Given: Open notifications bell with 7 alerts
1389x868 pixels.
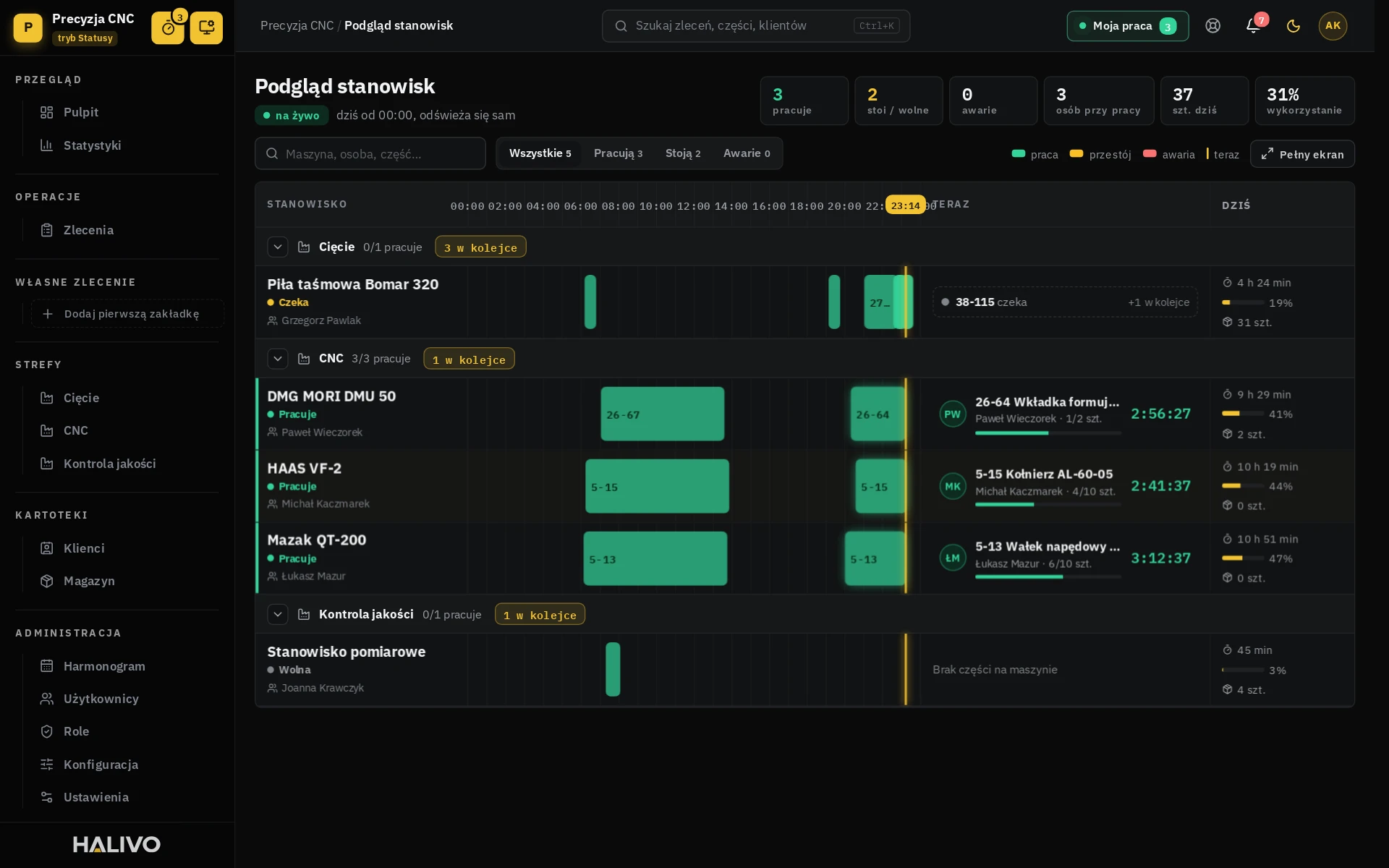Looking at the screenshot, I should coord(1254,26).
